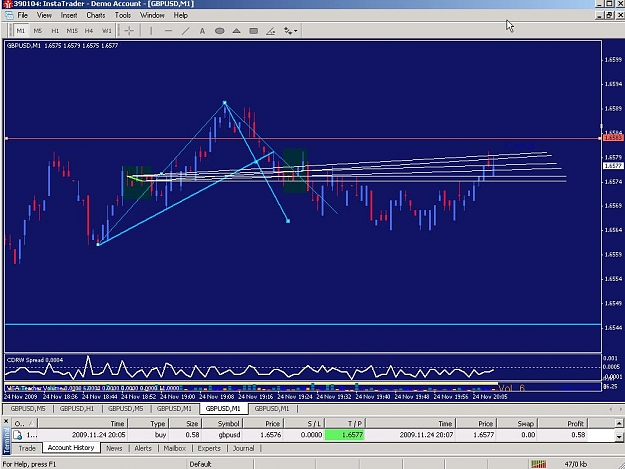Open the View menu
Viewport: 625px width, 469px height.
(x=44, y=15)
